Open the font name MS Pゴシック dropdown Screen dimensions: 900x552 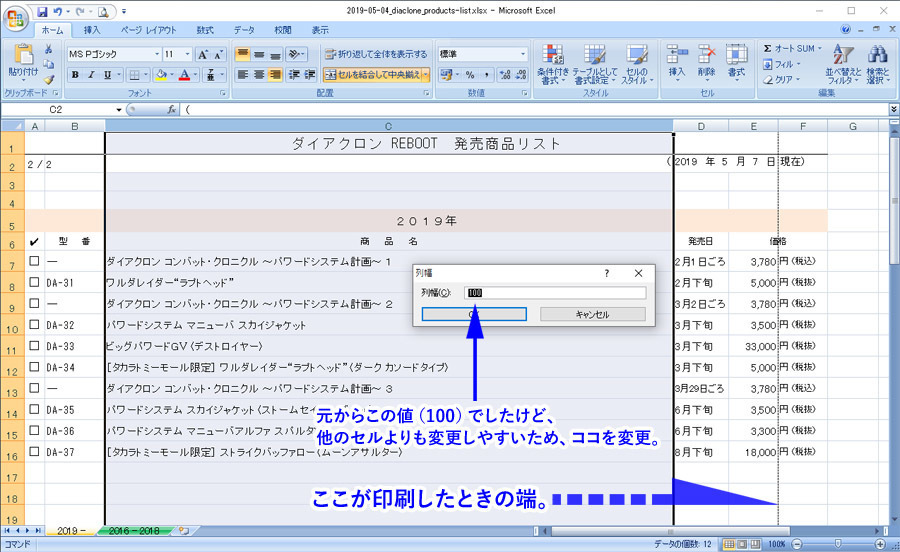tap(157, 54)
